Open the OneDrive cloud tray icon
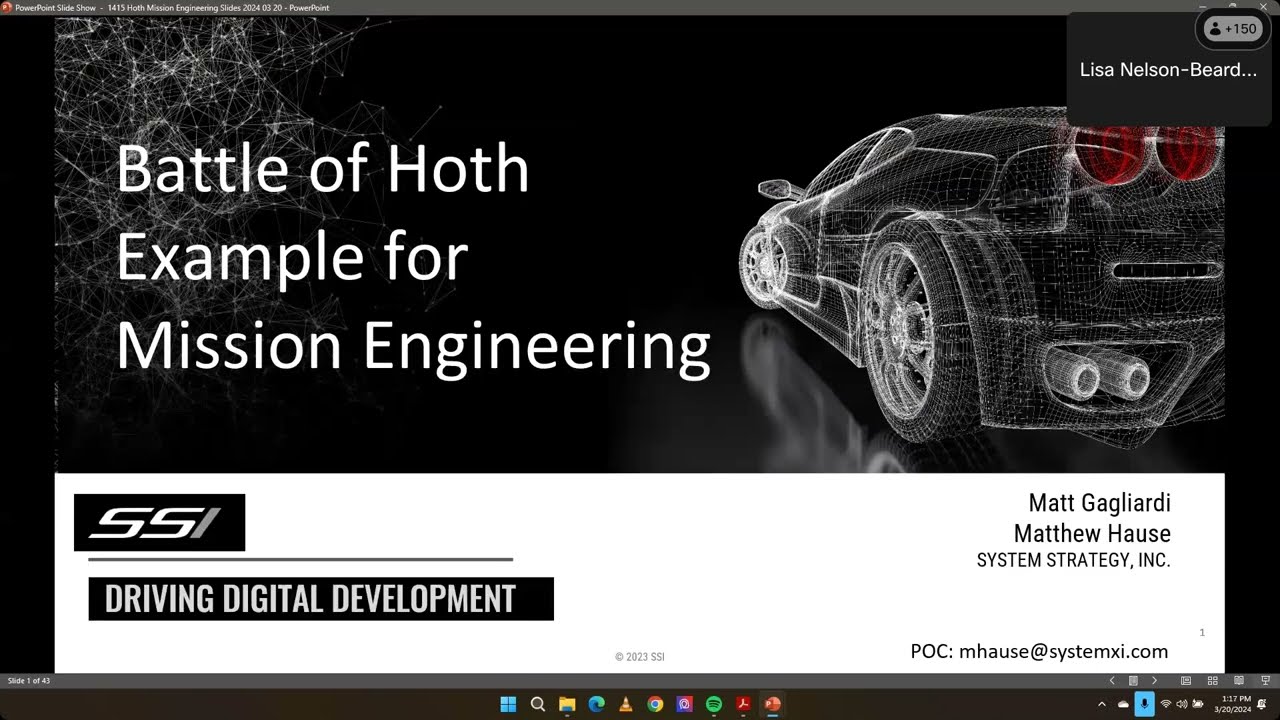 pyautogui.click(x=1123, y=704)
